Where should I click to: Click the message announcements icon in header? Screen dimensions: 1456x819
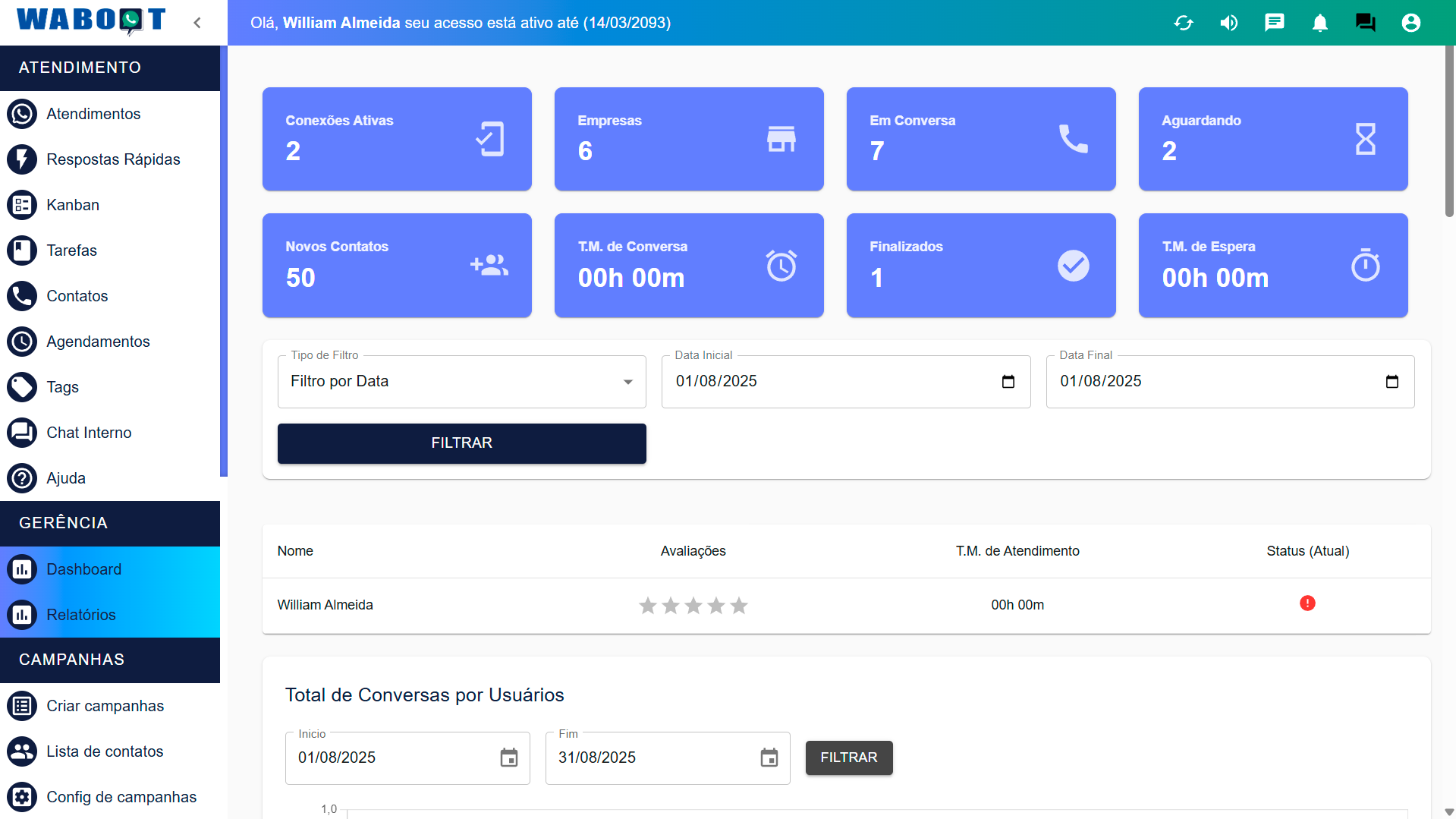1275,23
